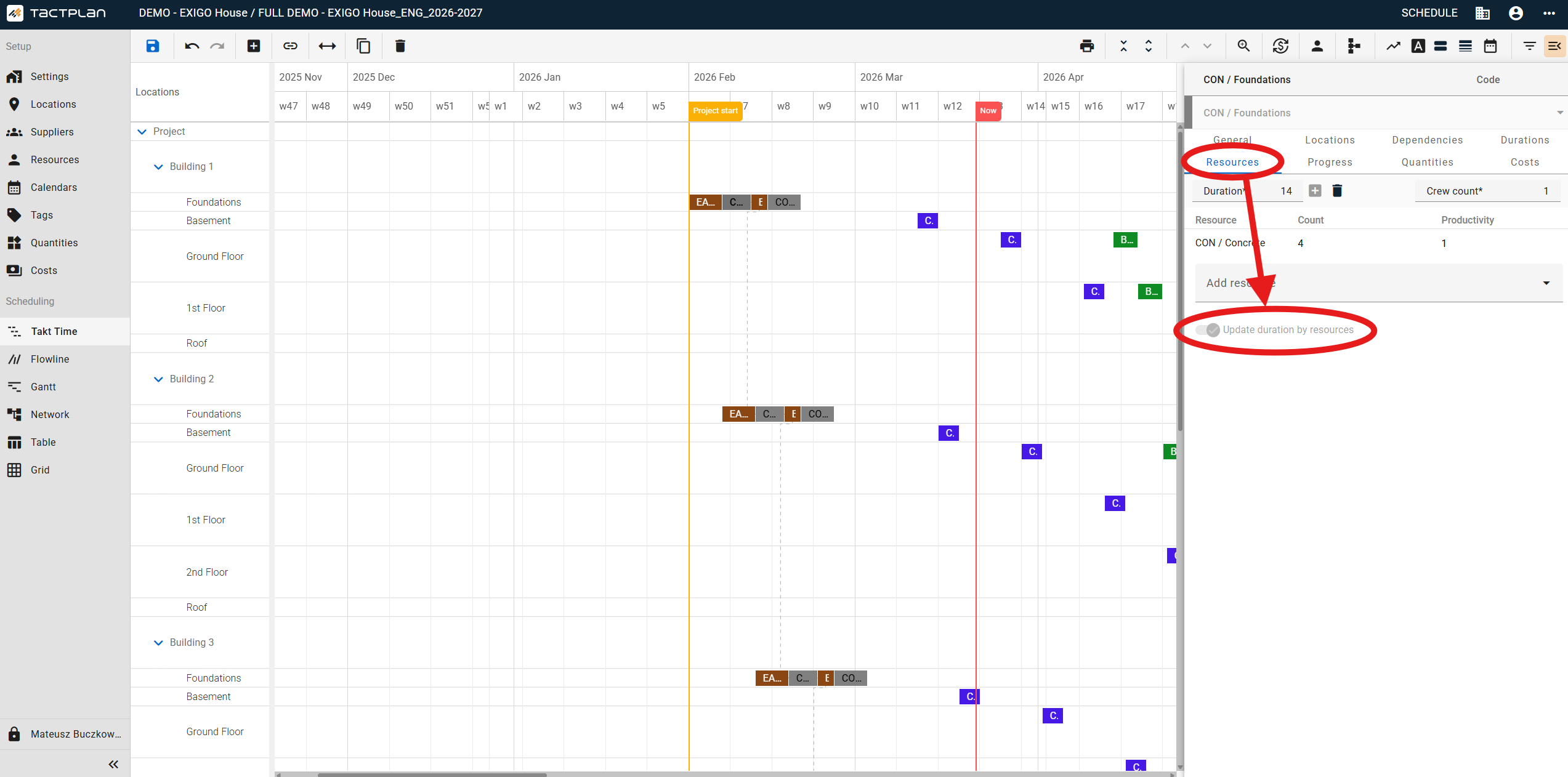The height and width of the screenshot is (777, 1568).
Task: Open the calendar icon in toolbar
Action: coord(1490,46)
